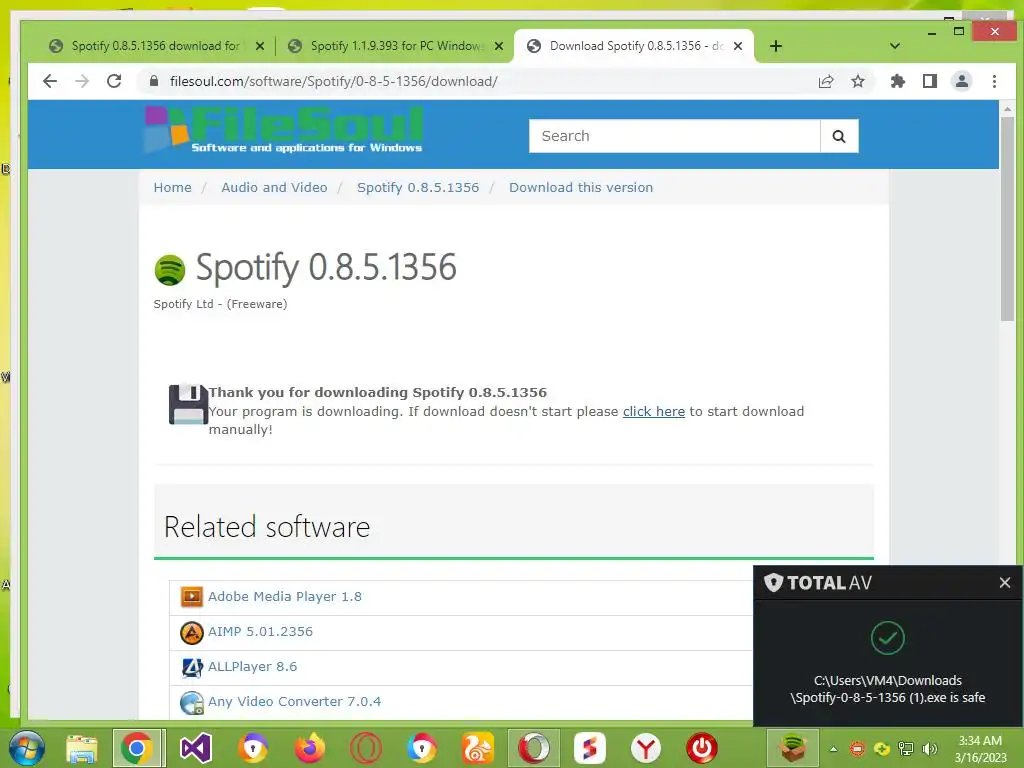
Task: Open Any Video Converter 7.0.4 link
Action: pyautogui.click(x=294, y=701)
